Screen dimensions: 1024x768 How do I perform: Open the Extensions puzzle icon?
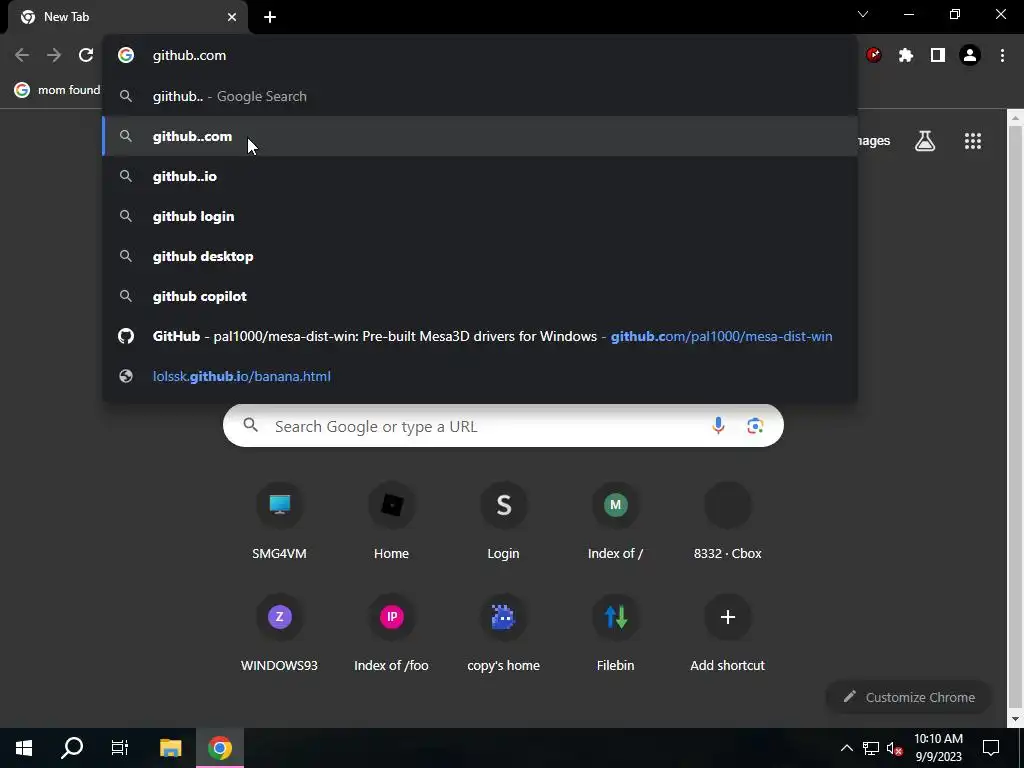tap(906, 56)
